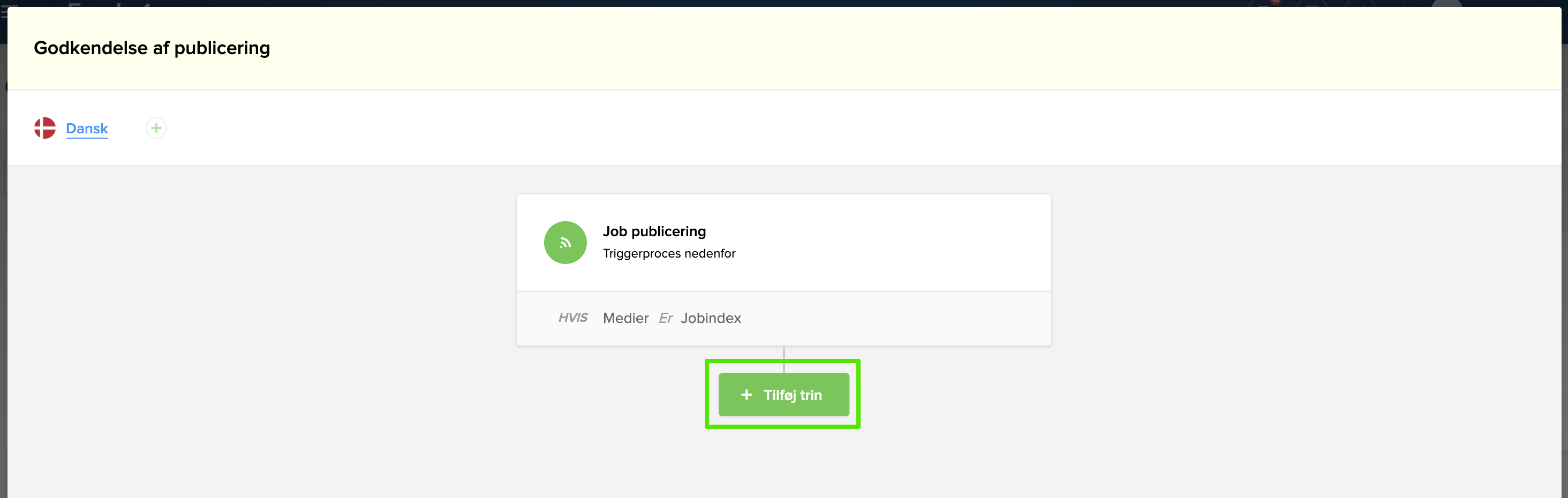1568x498 pixels.
Task: Add a new language with the plus icon
Action: (x=156, y=128)
